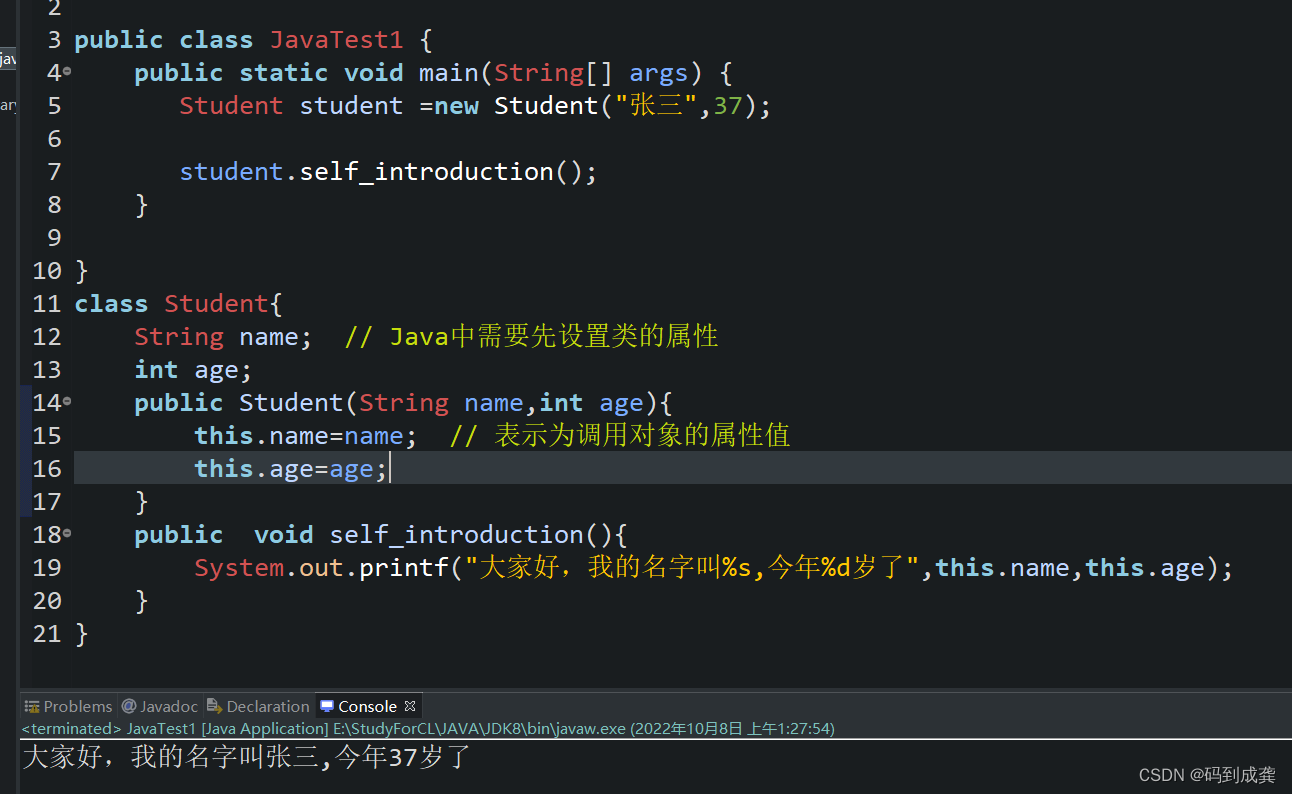Click the Problems view icon
This screenshot has width=1292, height=794.
[x=33, y=706]
